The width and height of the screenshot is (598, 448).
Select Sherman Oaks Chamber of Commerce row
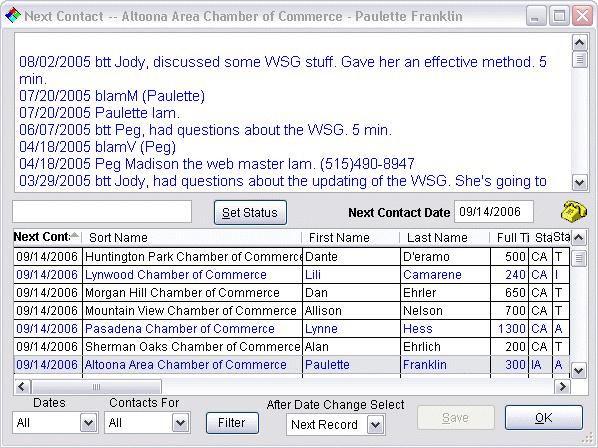click(292, 347)
